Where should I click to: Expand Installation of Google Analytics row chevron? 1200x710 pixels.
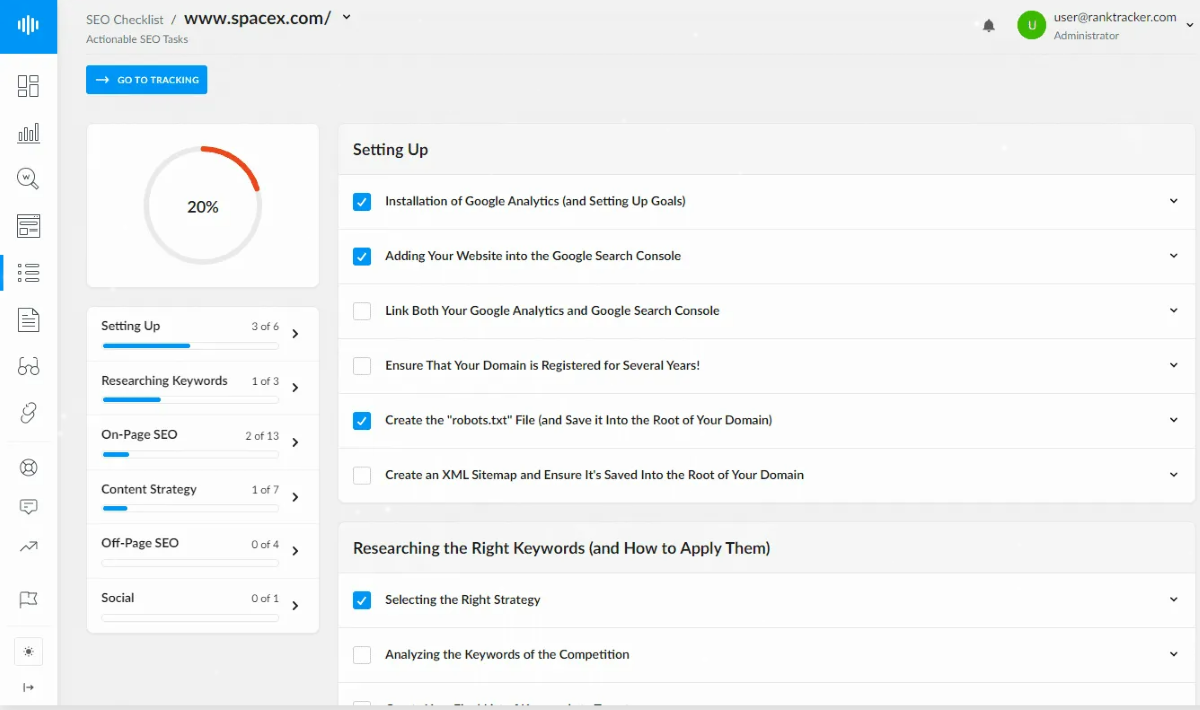tap(1174, 201)
